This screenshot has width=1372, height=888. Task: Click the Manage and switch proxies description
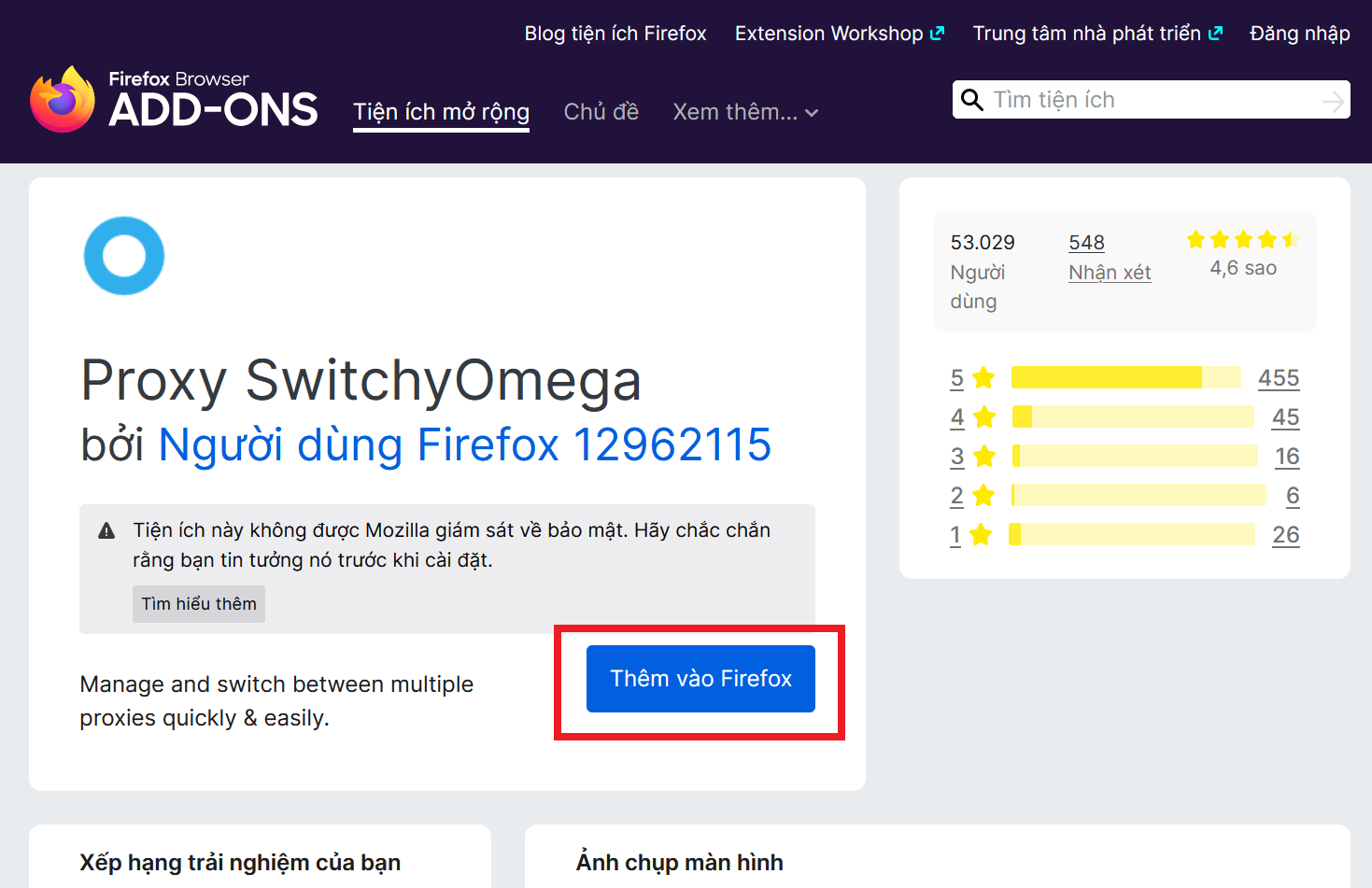[276, 701]
